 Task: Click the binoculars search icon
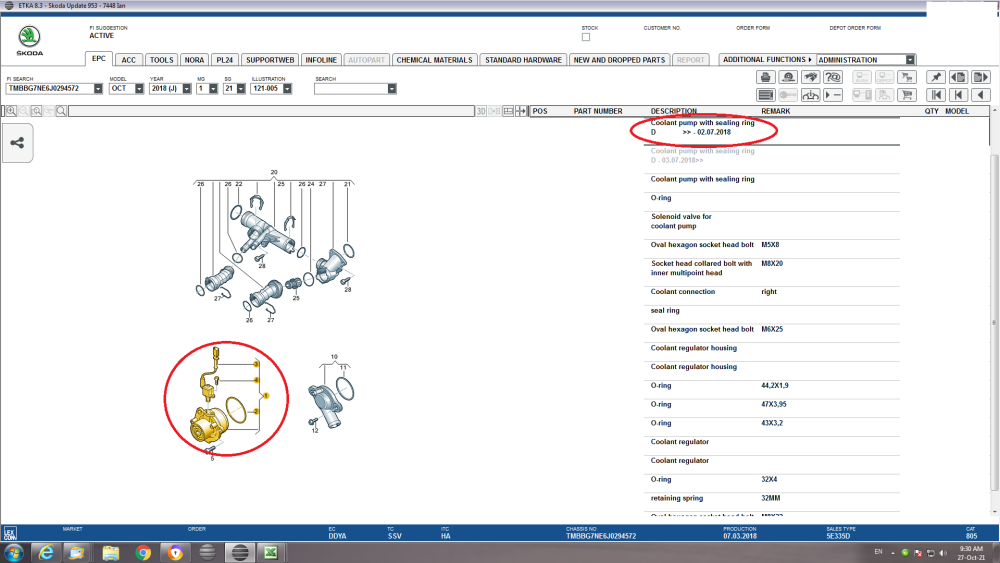[811, 77]
